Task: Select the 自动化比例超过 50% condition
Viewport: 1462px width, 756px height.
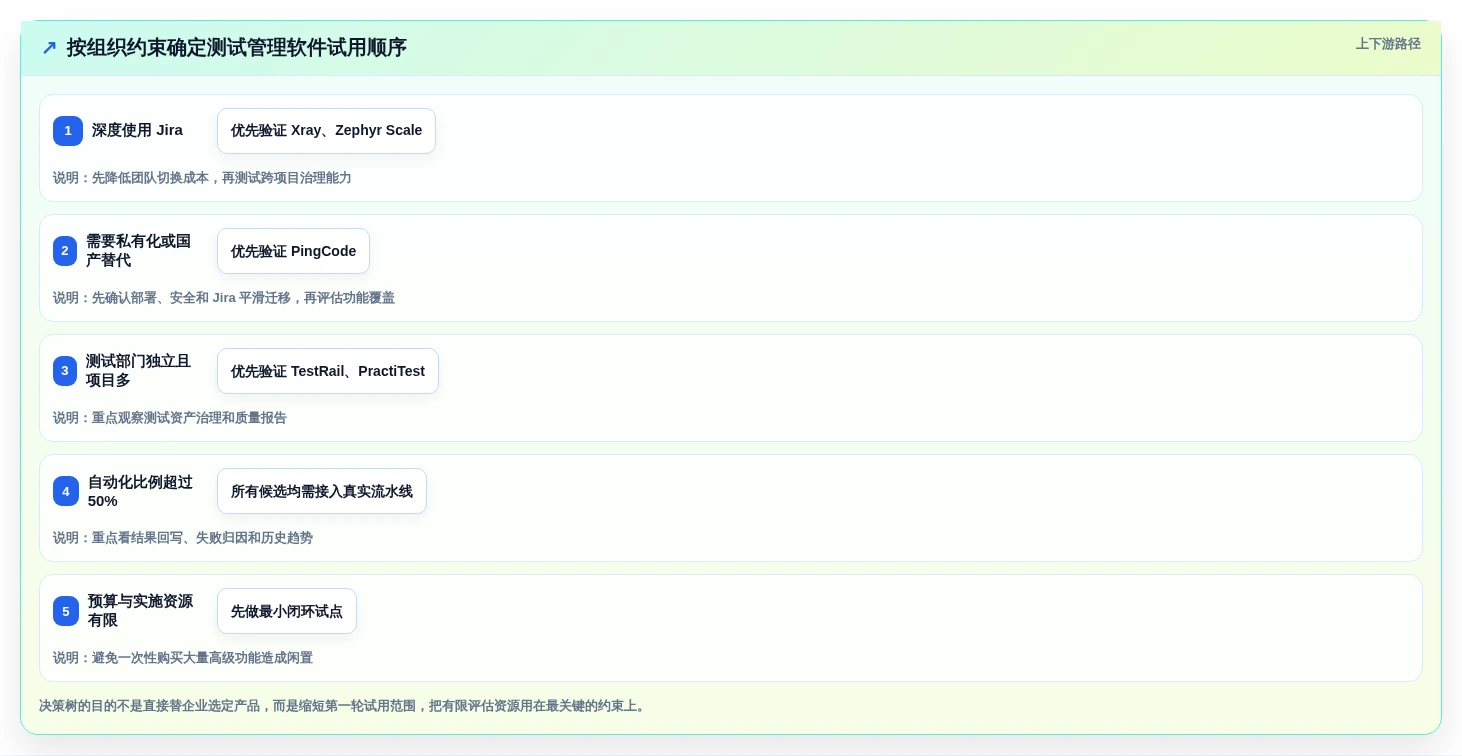Action: pyautogui.click(x=140, y=491)
